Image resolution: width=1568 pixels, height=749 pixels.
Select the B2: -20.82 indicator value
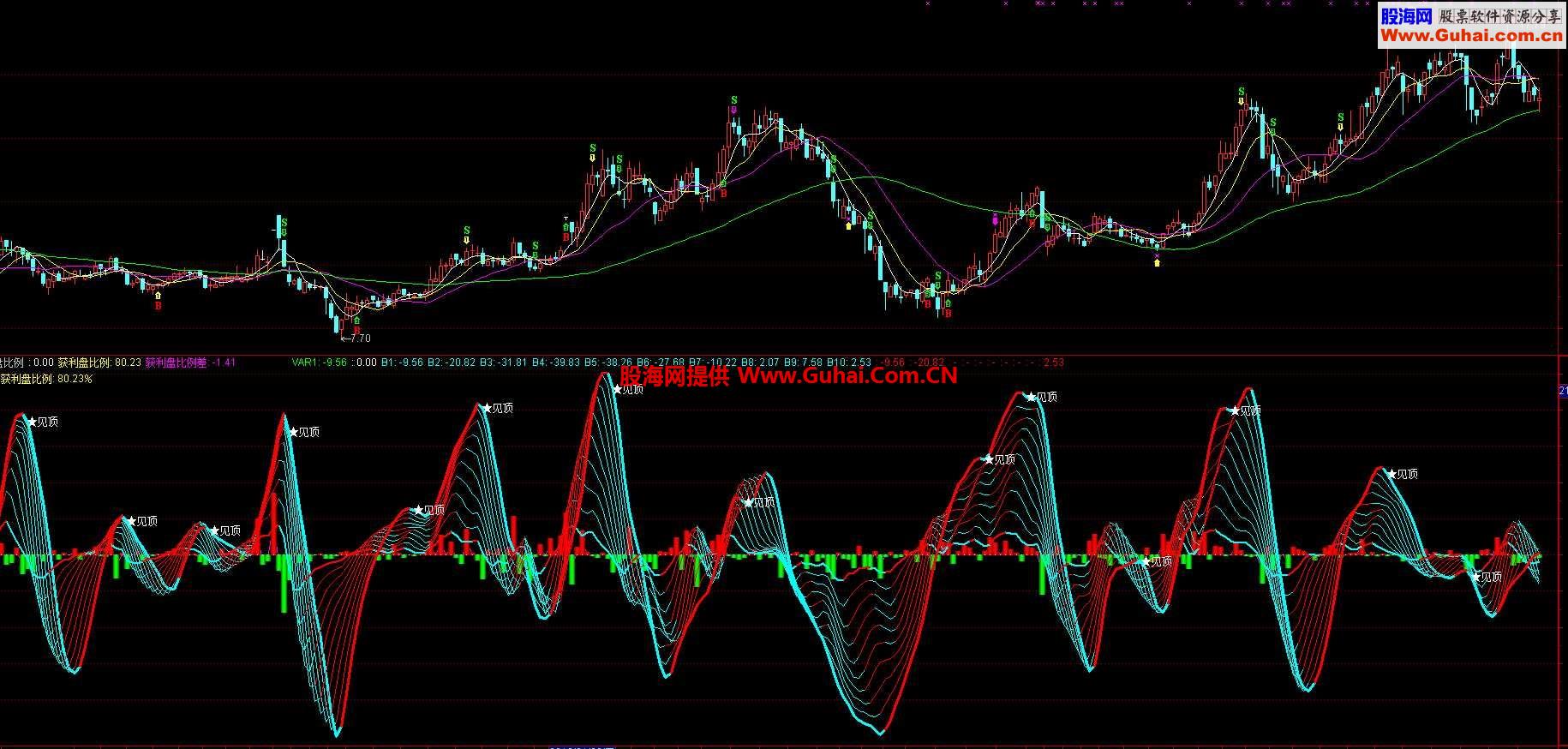click(452, 363)
